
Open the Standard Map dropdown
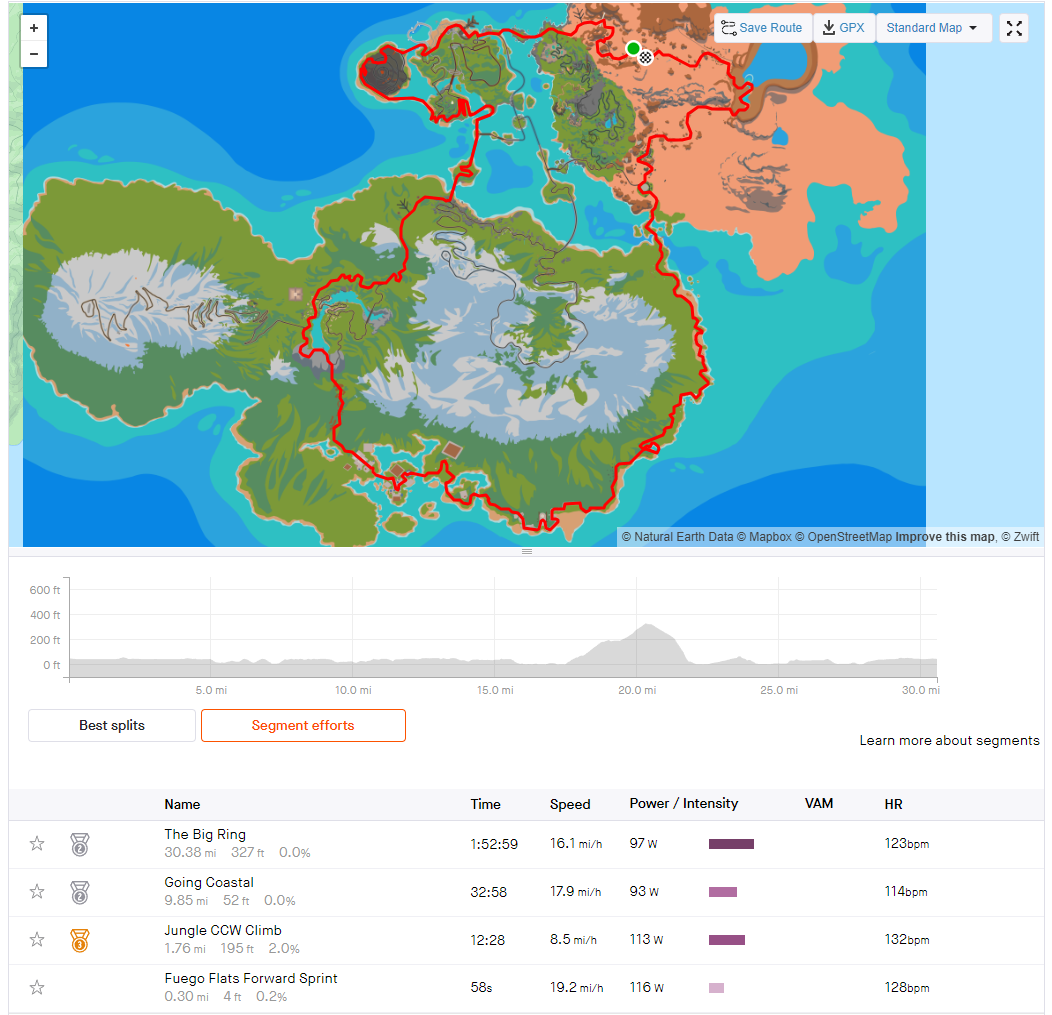pyautogui.click(x=933, y=28)
